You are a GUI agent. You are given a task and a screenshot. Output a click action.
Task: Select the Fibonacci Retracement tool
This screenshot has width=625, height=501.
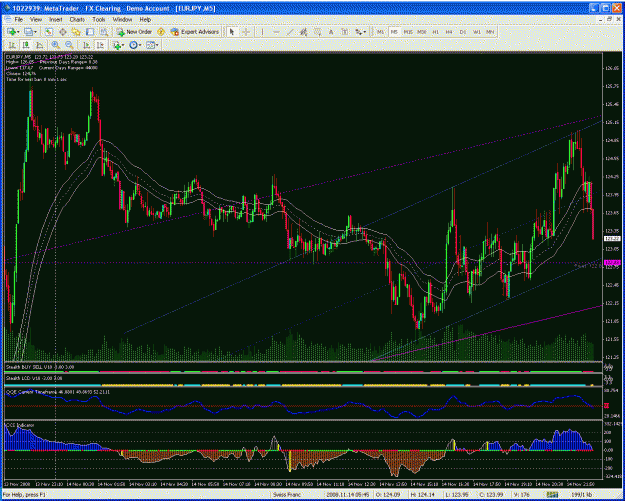tap(318, 32)
